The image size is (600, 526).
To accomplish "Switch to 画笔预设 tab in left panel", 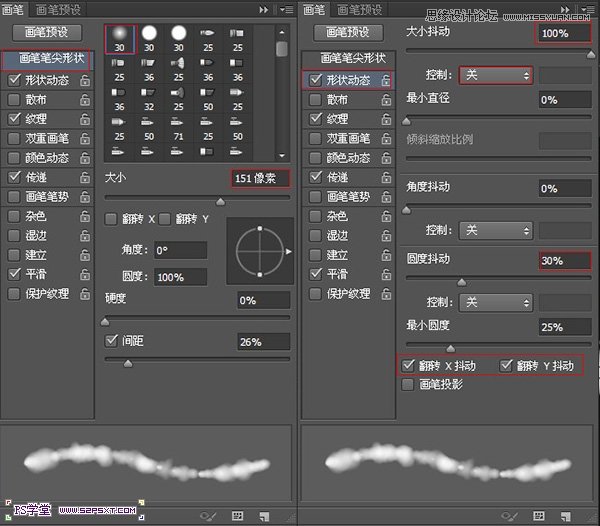I will (x=58, y=10).
